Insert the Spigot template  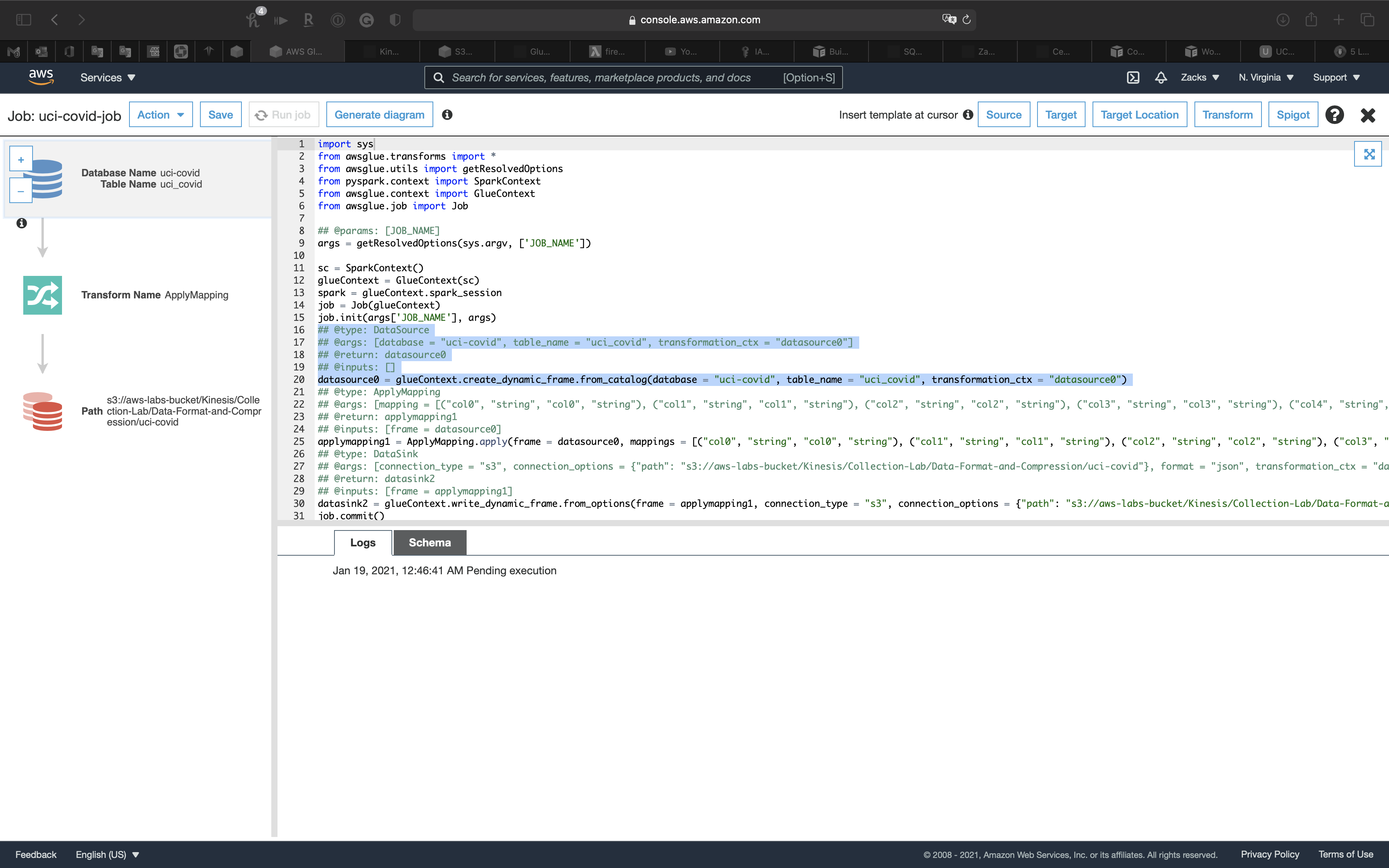(1292, 115)
